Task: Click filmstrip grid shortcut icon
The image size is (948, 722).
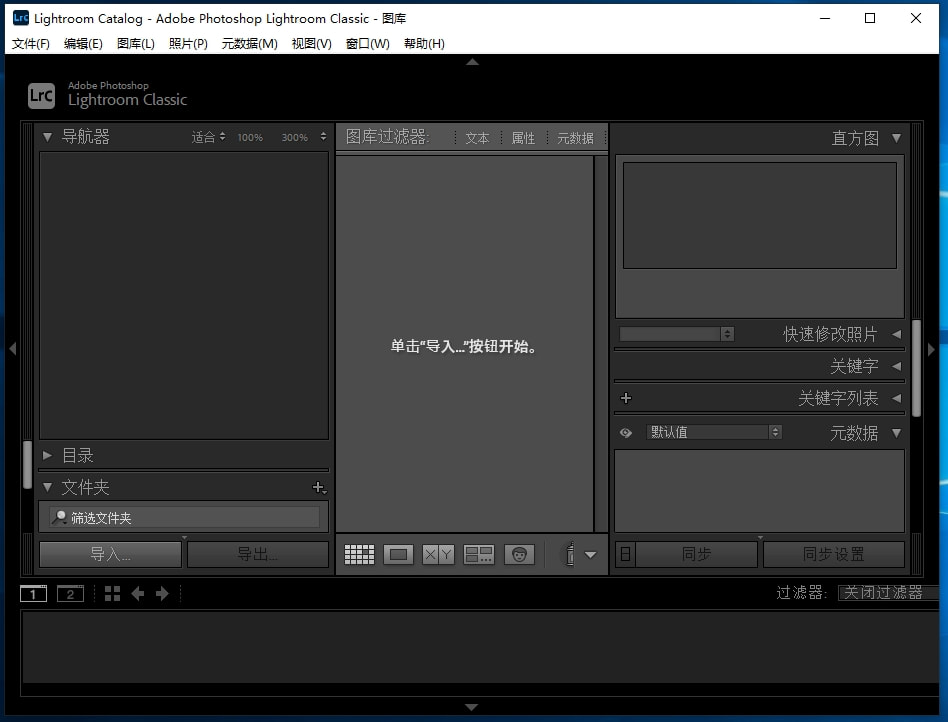Action: click(112, 594)
